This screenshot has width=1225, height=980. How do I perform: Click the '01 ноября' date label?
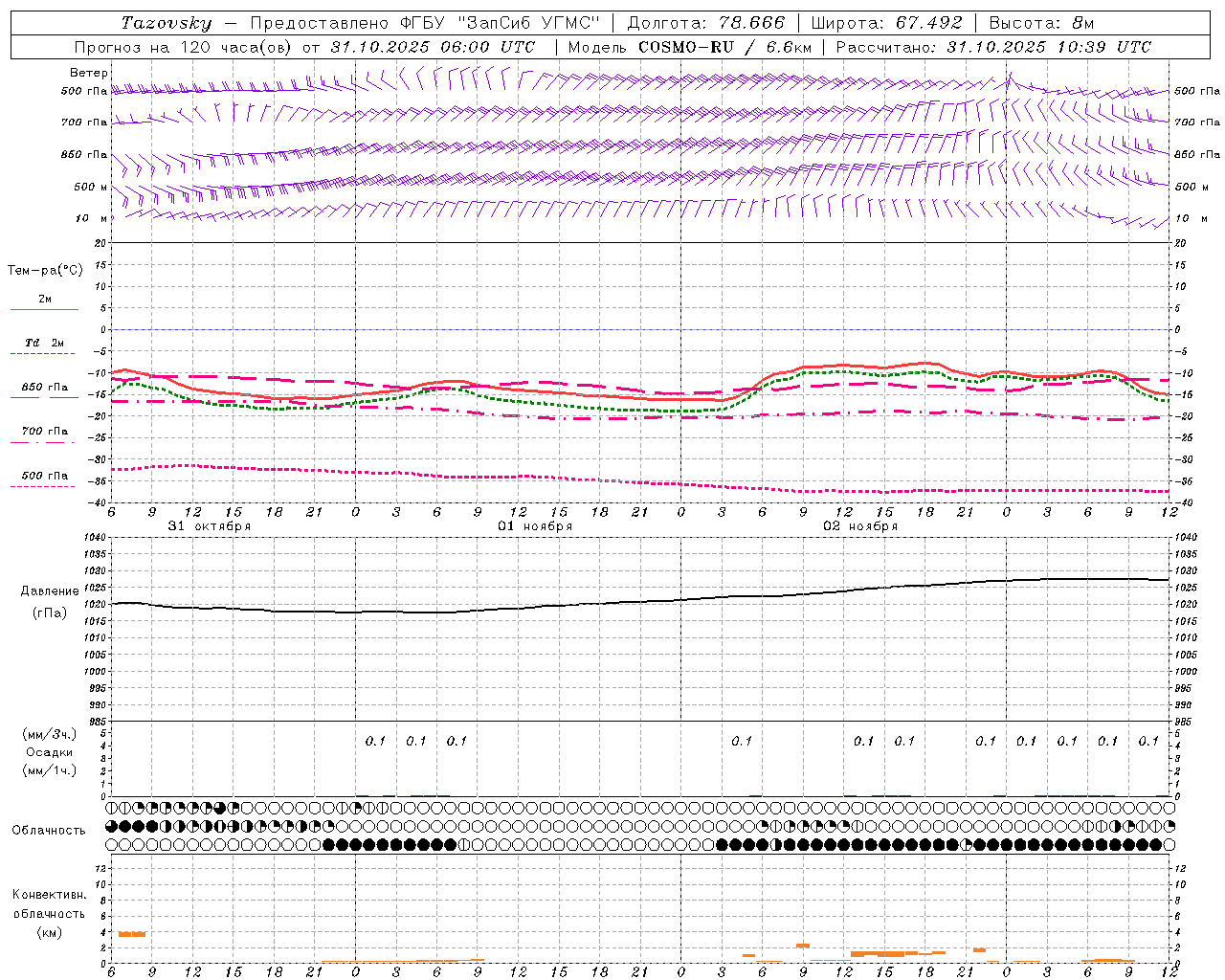(x=535, y=526)
